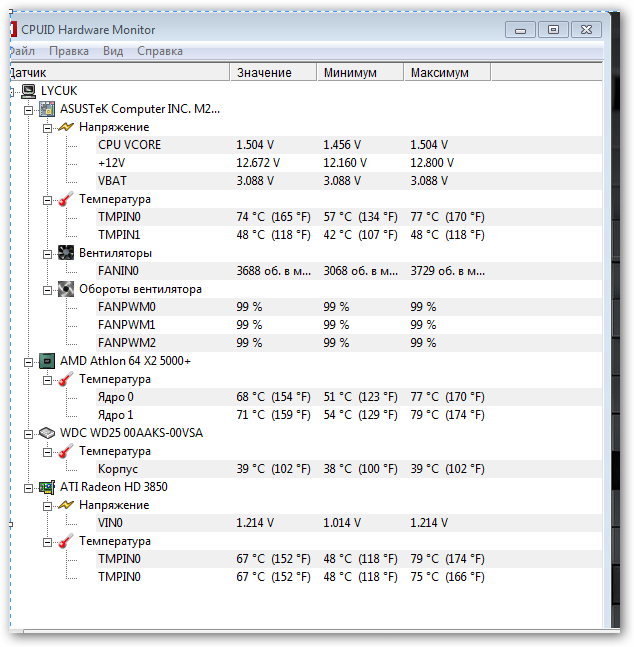Click the Максимум column header
The width and height of the screenshot is (634, 647).
coord(447,73)
